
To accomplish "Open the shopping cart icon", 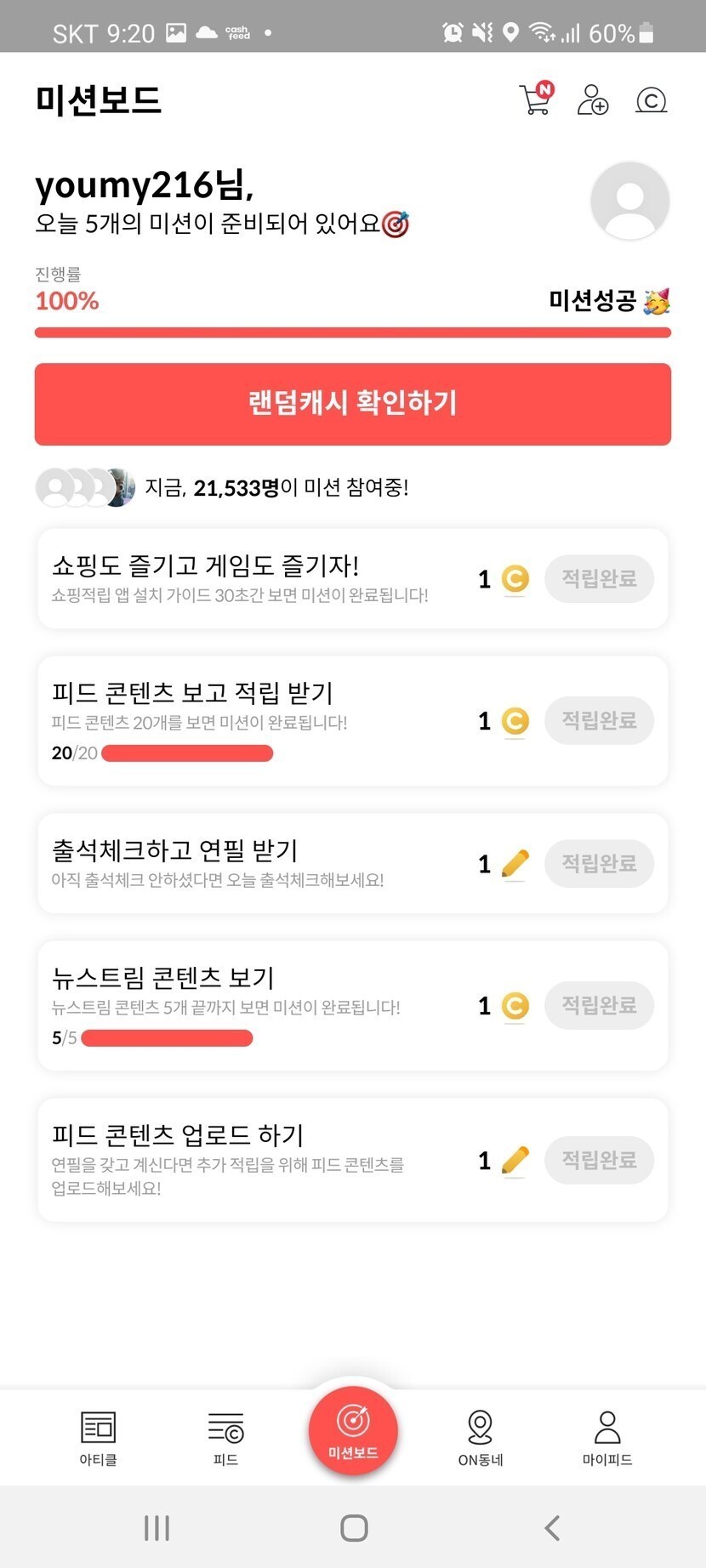I will pyautogui.click(x=535, y=99).
